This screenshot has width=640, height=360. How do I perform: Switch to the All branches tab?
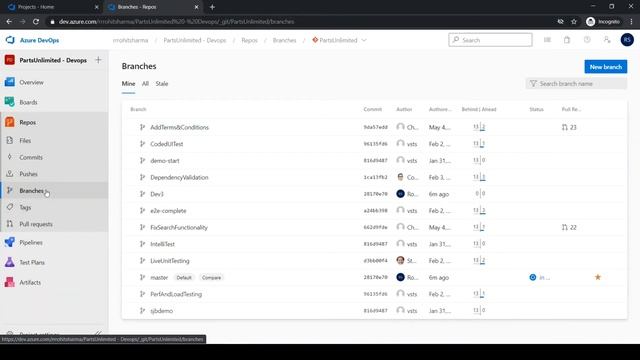pyautogui.click(x=145, y=84)
